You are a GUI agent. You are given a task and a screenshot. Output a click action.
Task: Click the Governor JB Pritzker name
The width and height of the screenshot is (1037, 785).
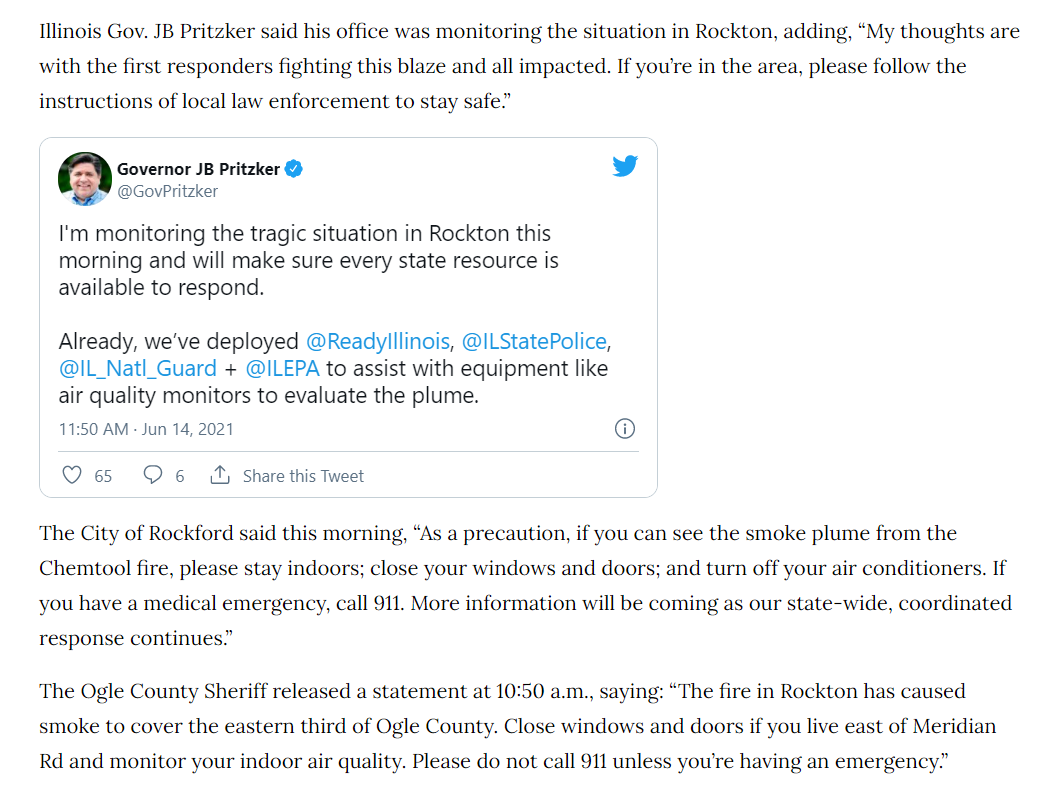pyautogui.click(x=198, y=169)
